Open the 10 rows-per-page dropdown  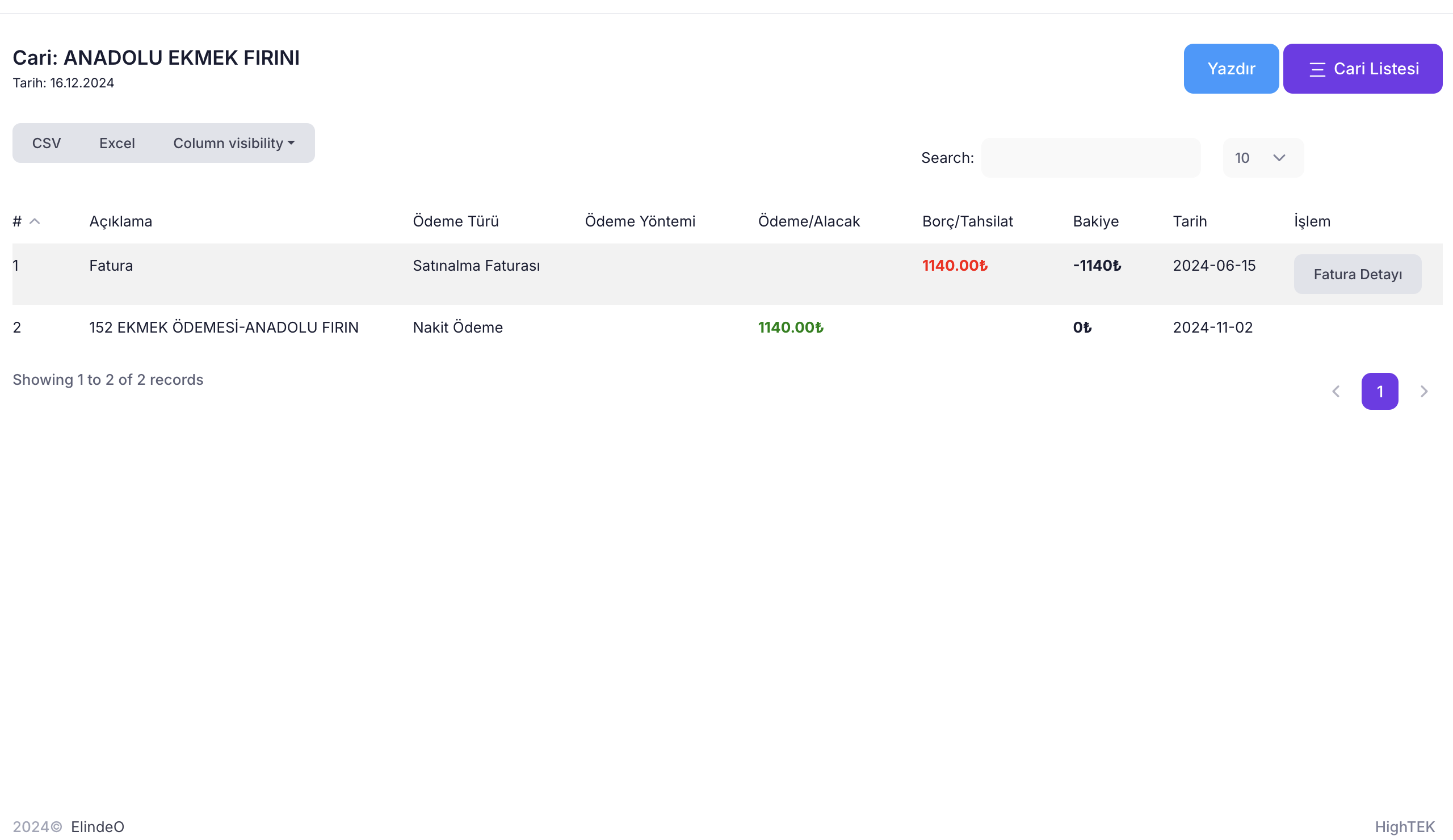[x=1263, y=157]
